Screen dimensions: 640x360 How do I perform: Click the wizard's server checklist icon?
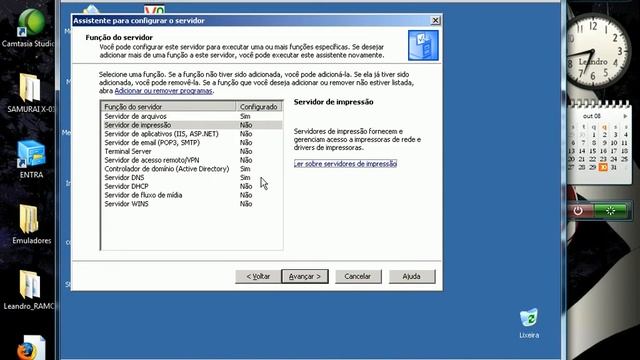tap(423, 45)
